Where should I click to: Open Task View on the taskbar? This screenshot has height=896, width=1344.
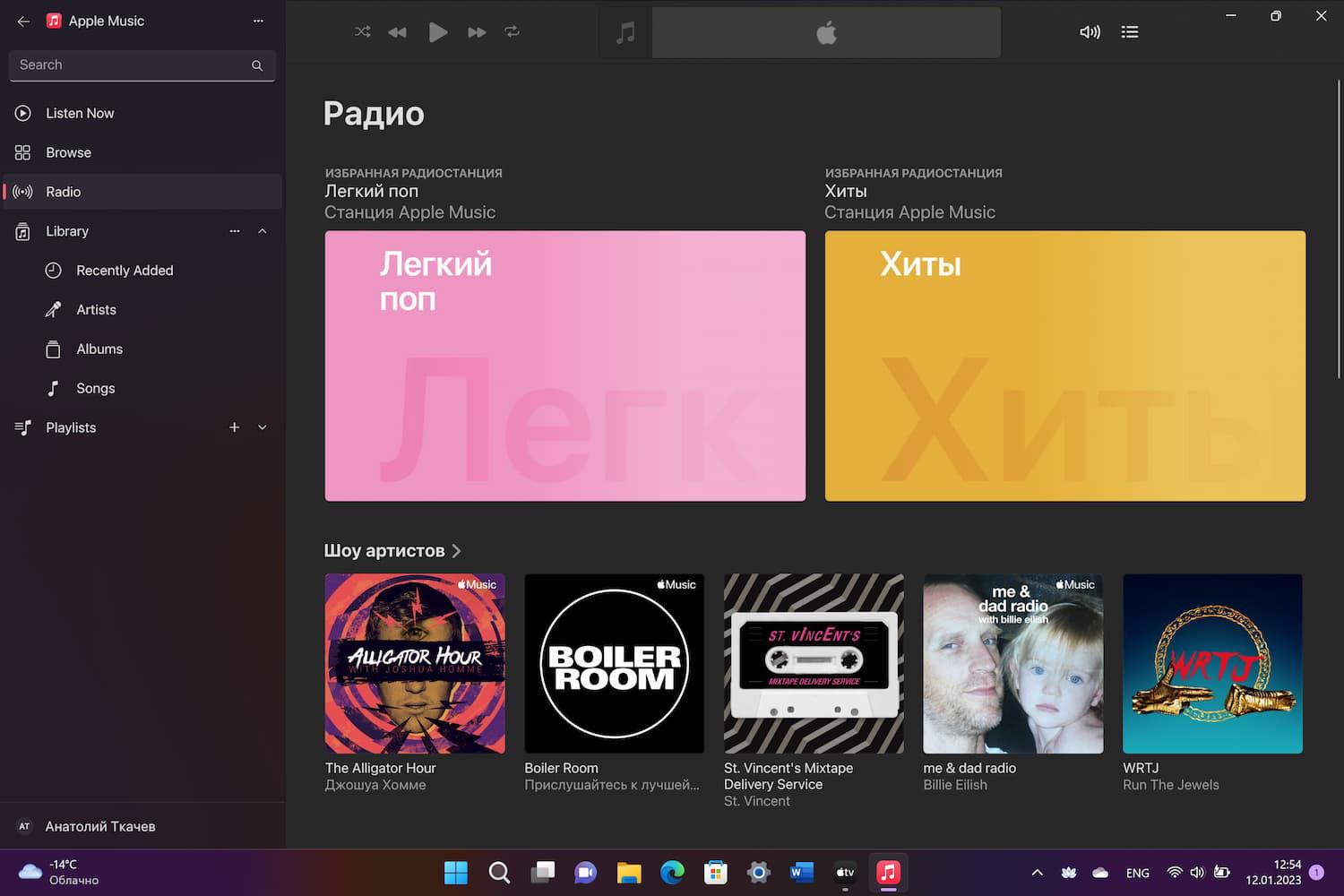pyautogui.click(x=542, y=872)
